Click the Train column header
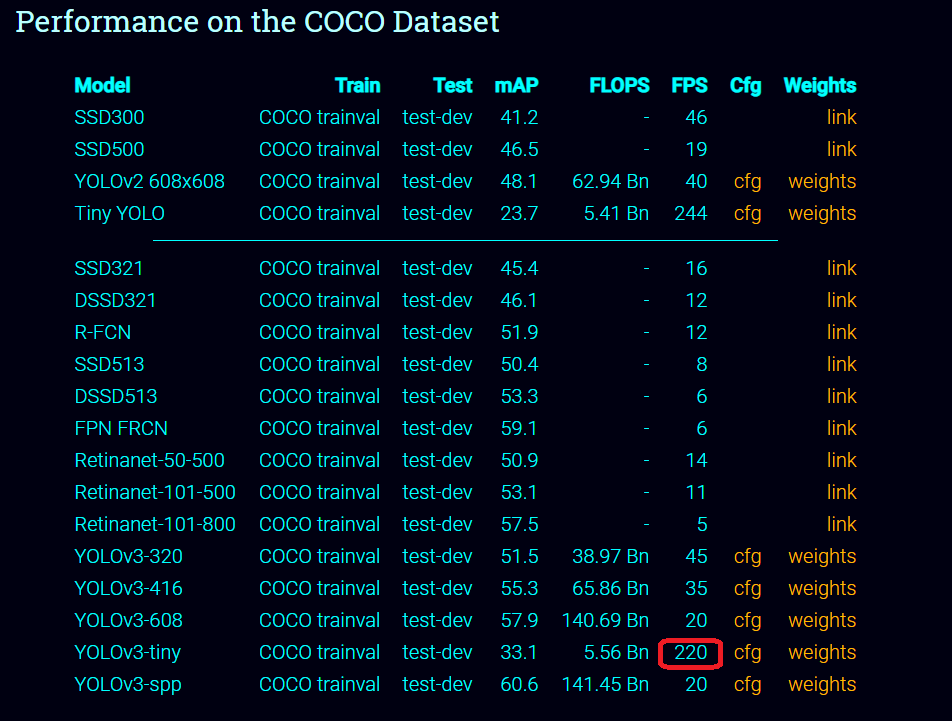952x721 pixels. [x=358, y=86]
